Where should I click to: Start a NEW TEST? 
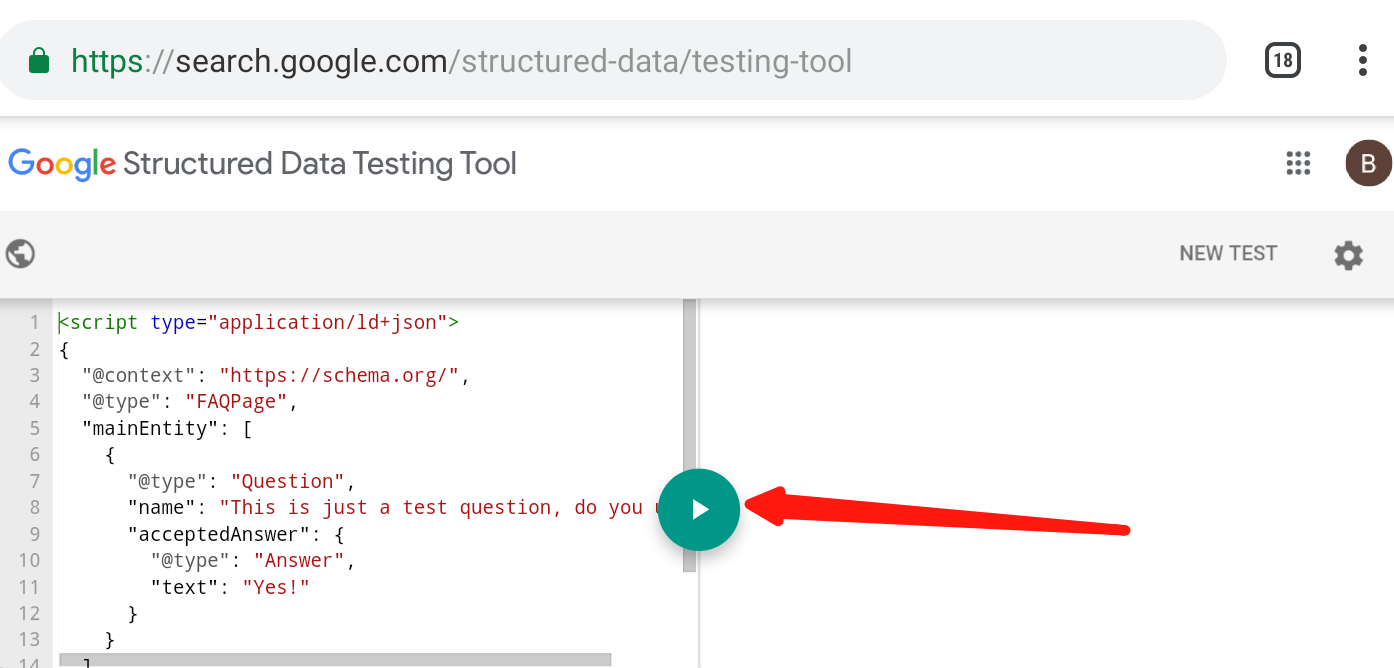(x=1228, y=253)
